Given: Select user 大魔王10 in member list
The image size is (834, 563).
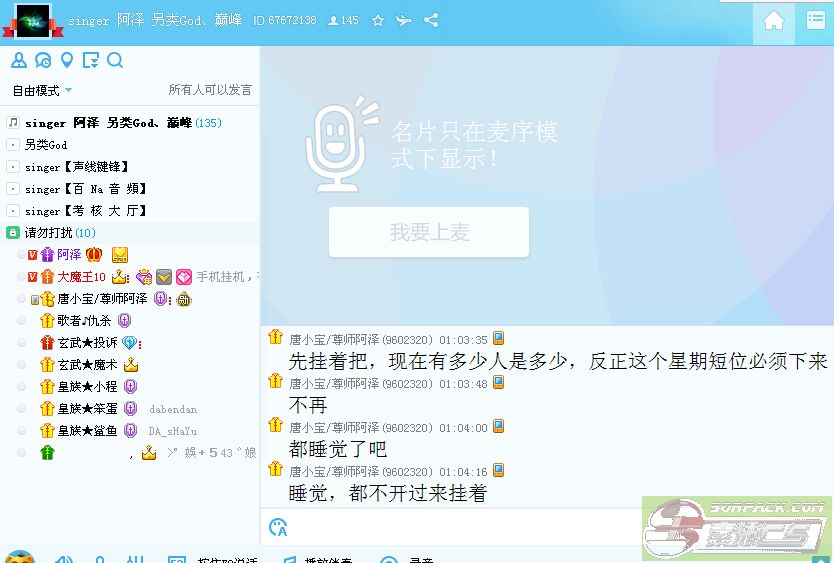Looking at the screenshot, I should tap(81, 277).
